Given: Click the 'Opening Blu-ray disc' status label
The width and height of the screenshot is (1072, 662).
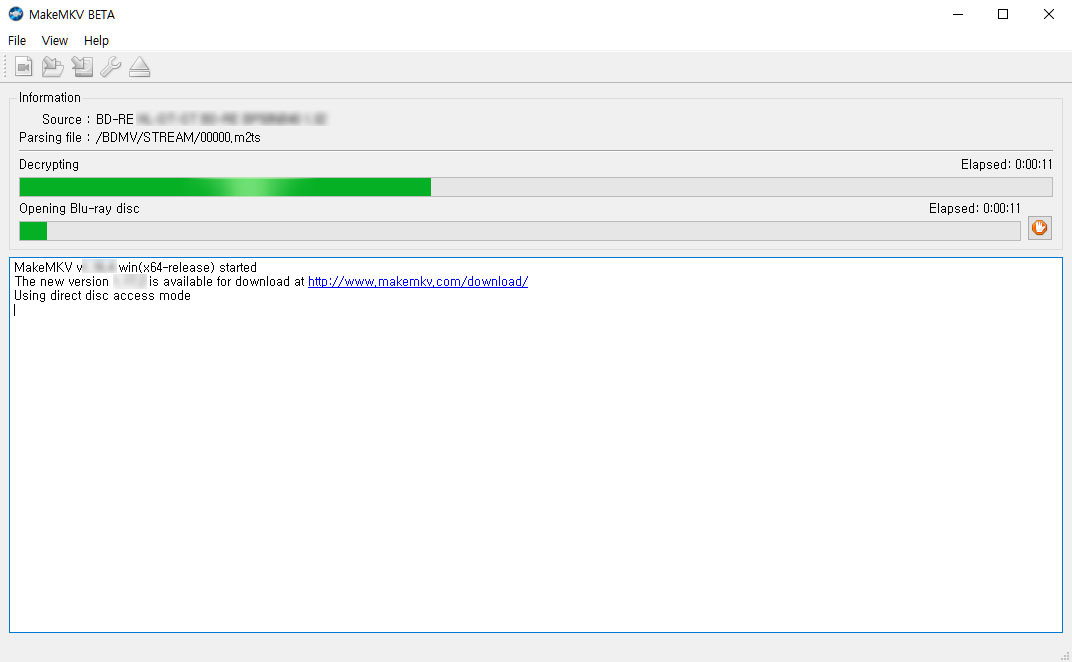Looking at the screenshot, I should tap(79, 209).
